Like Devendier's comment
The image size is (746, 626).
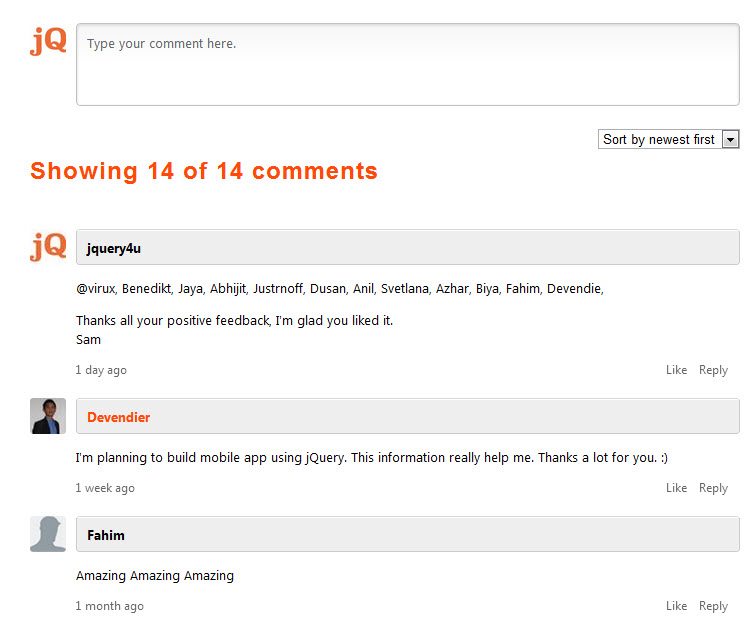676,488
